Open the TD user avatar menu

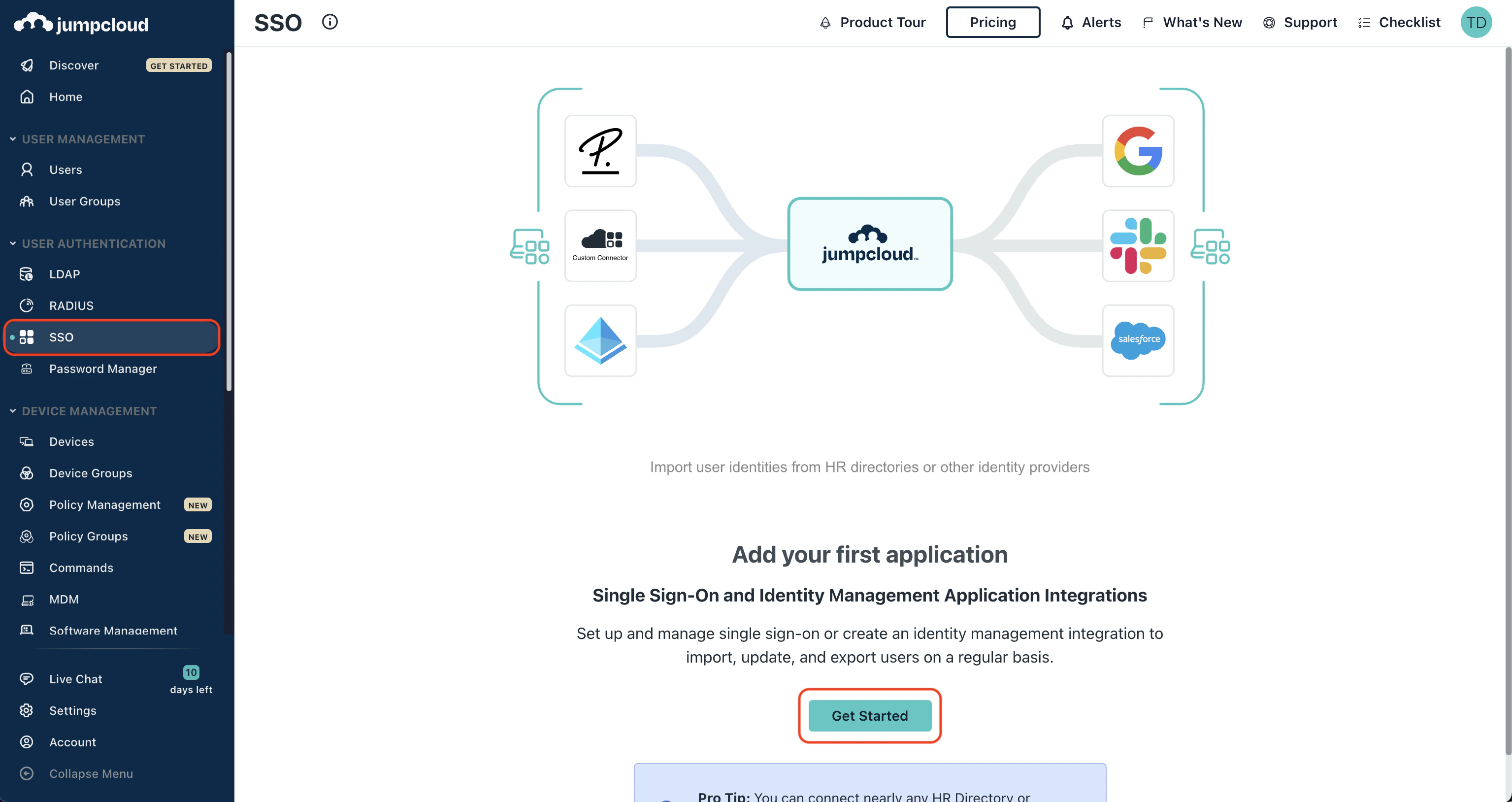pos(1476,22)
